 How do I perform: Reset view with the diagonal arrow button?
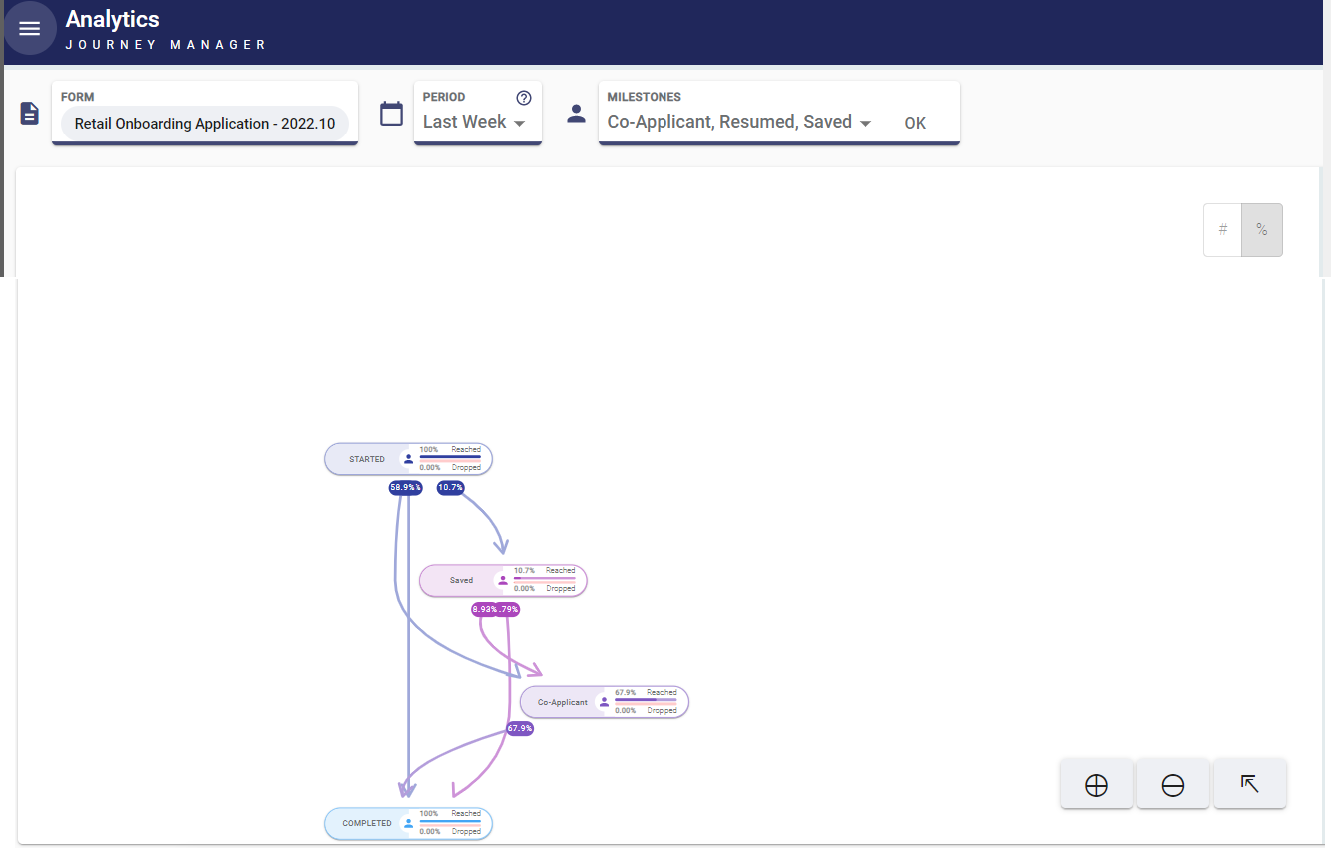click(x=1249, y=784)
